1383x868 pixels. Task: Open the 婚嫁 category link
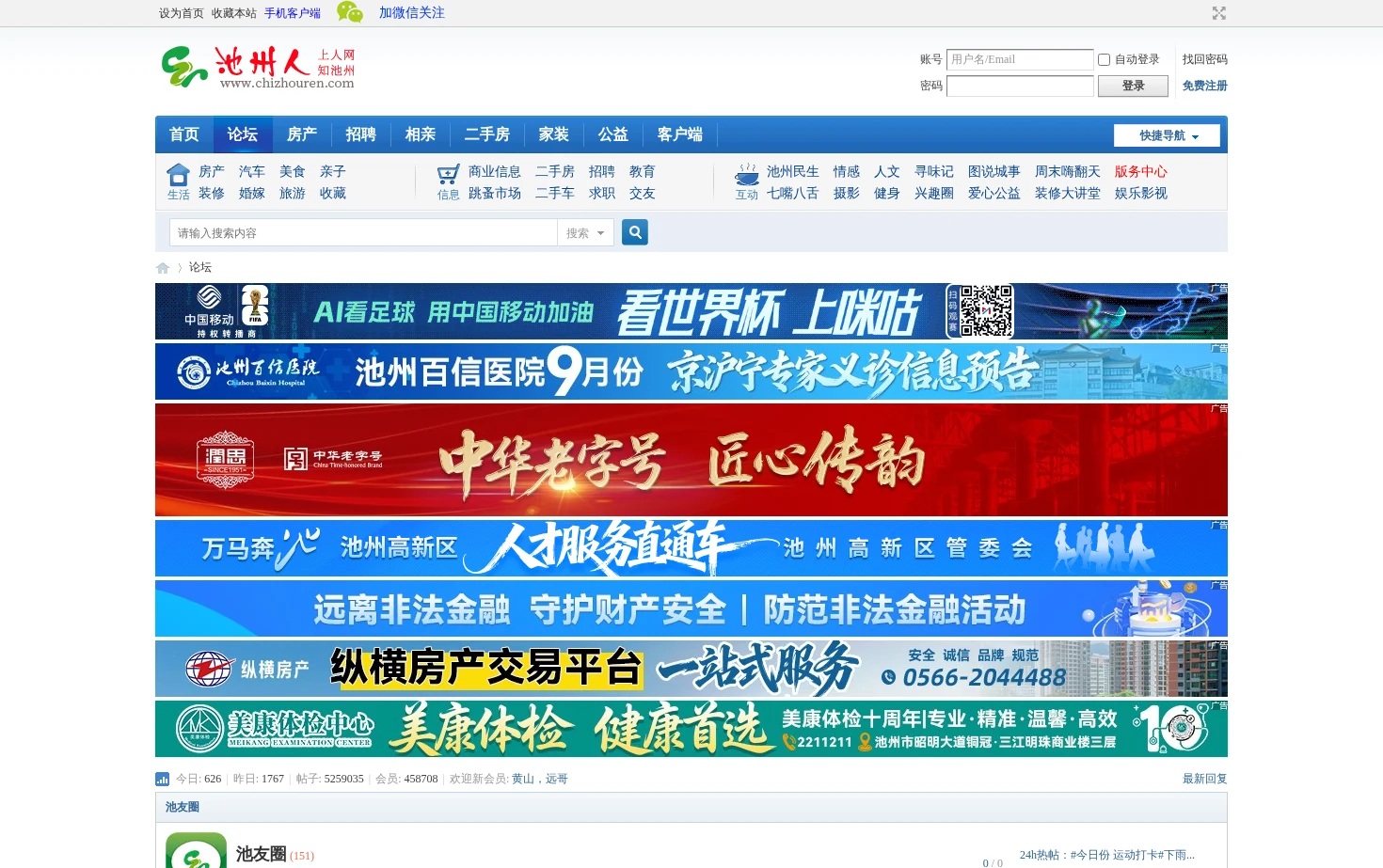point(252,193)
